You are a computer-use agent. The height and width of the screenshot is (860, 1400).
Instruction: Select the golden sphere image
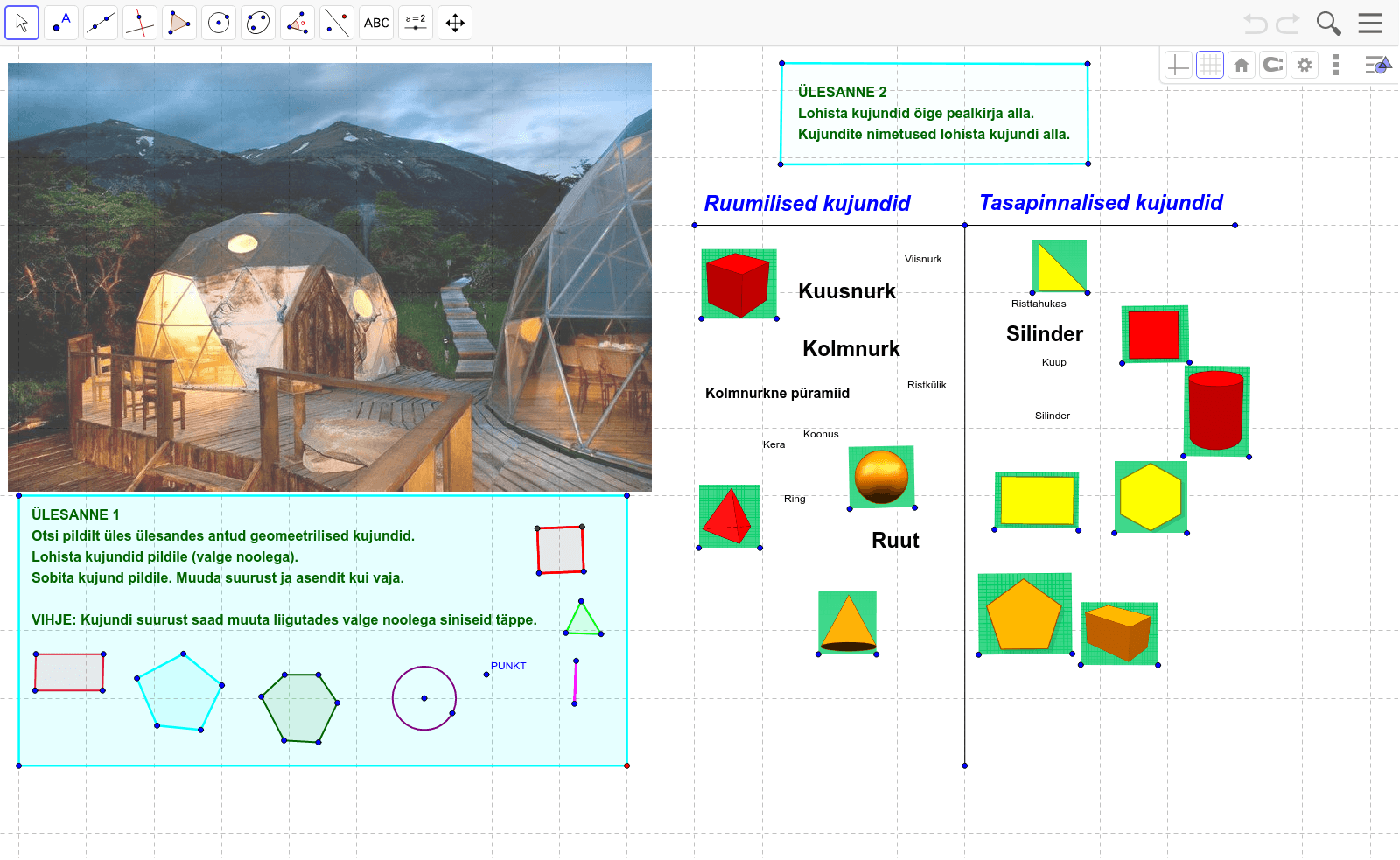coord(881,477)
